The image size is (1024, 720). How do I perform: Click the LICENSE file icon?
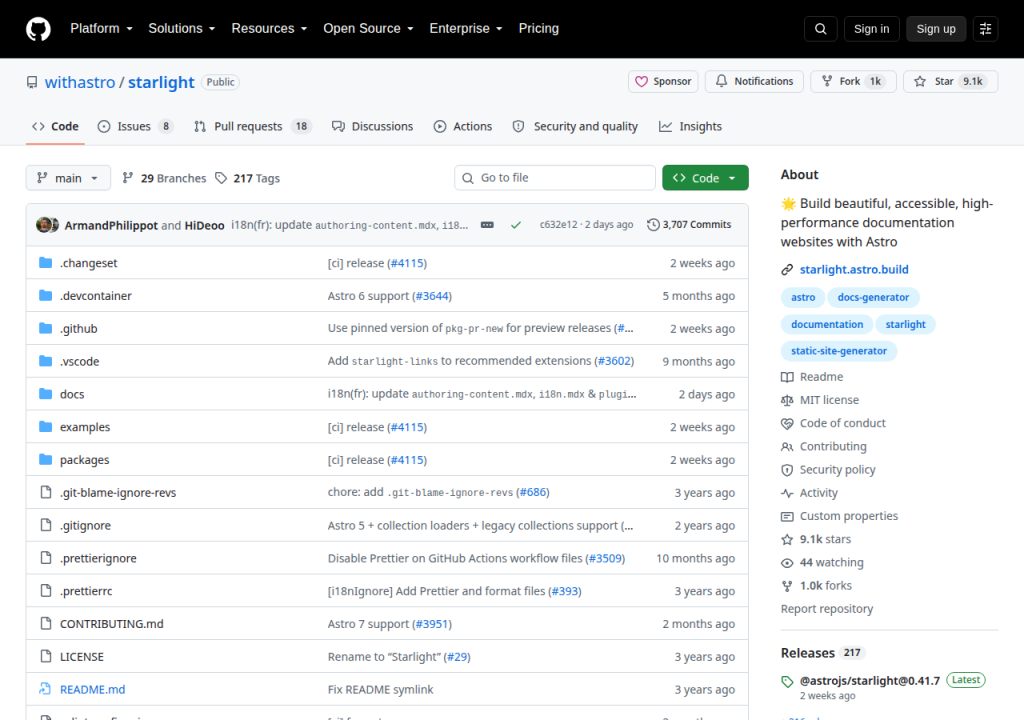click(x=46, y=656)
